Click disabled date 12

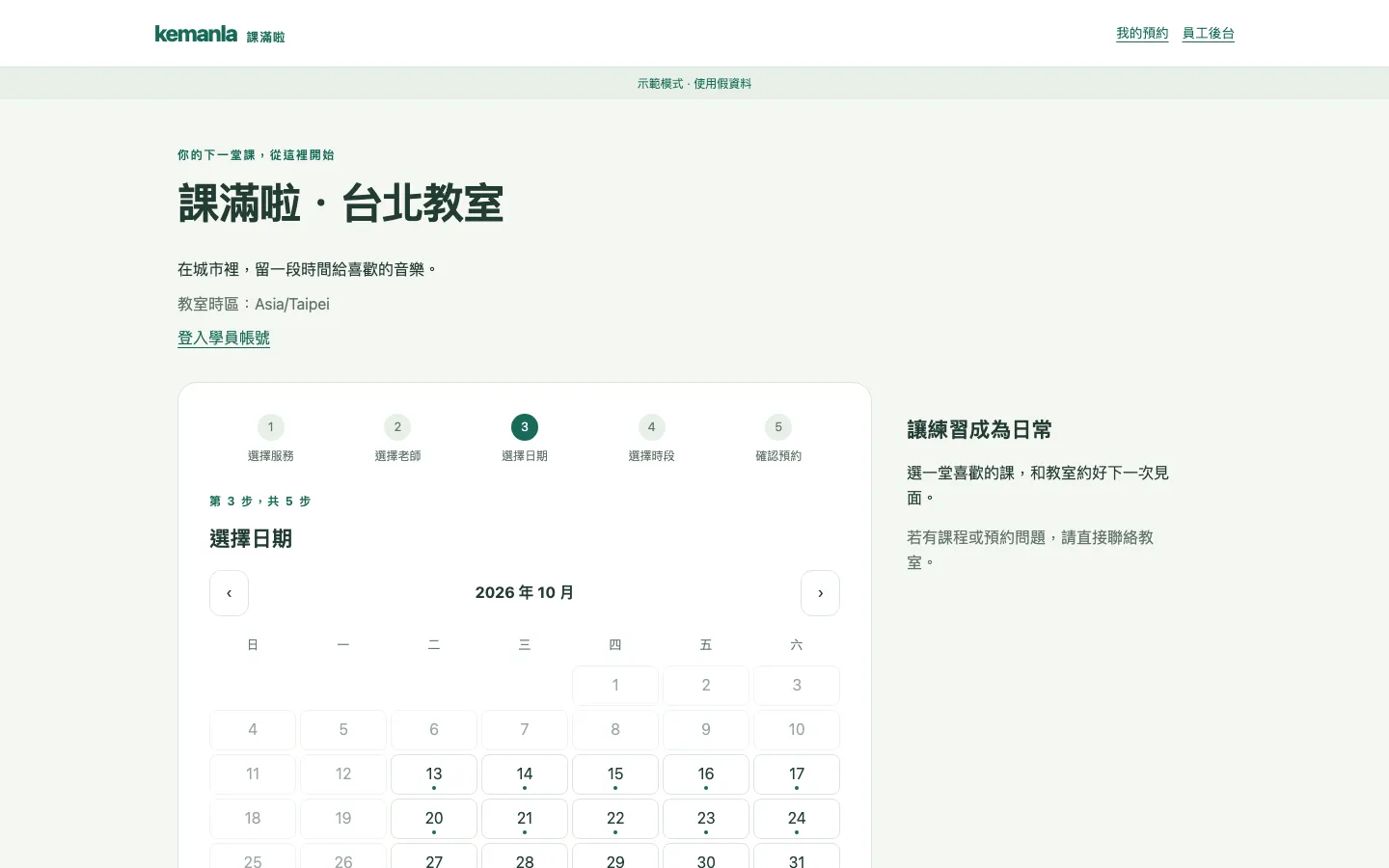click(343, 774)
